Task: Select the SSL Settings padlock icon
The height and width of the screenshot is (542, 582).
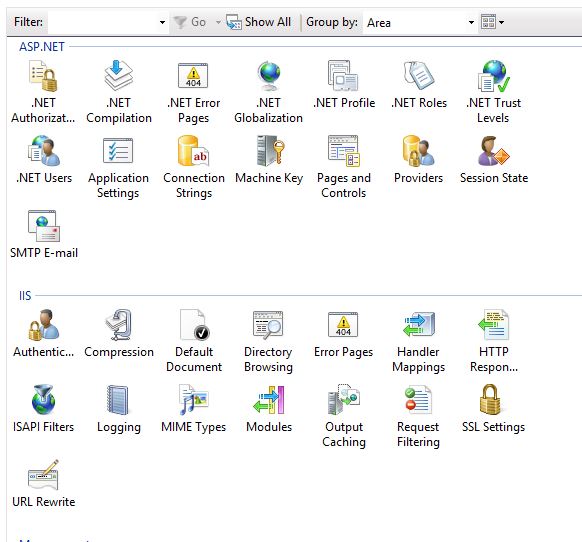Action: click(491, 400)
